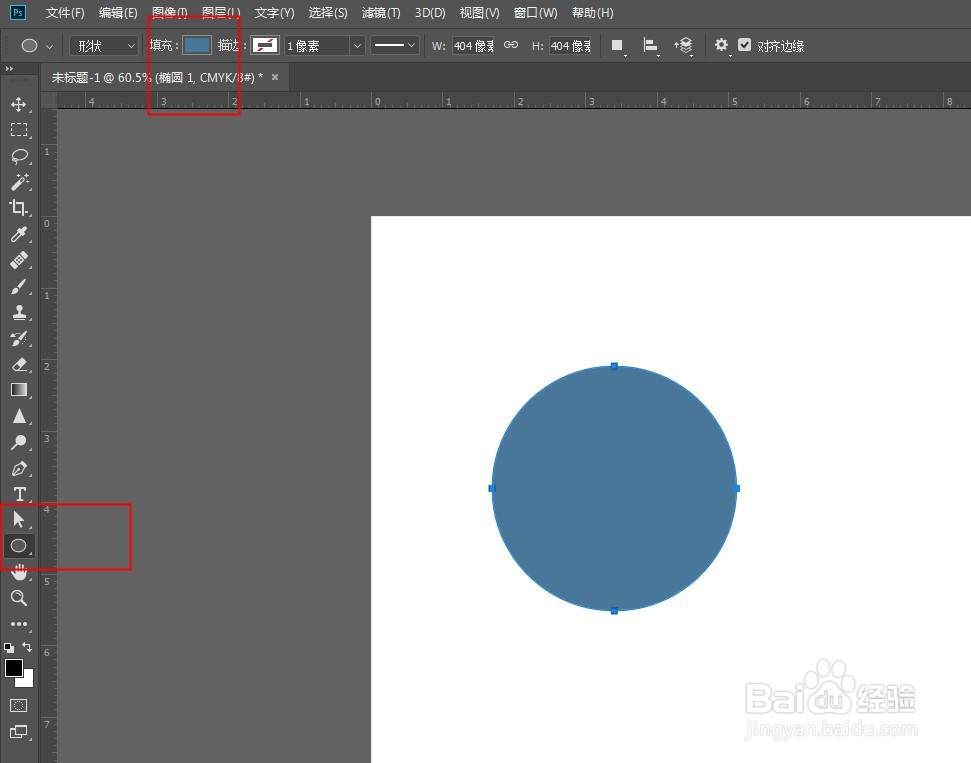Select the Sharpen/Blur triangle tool

[x=19, y=416]
